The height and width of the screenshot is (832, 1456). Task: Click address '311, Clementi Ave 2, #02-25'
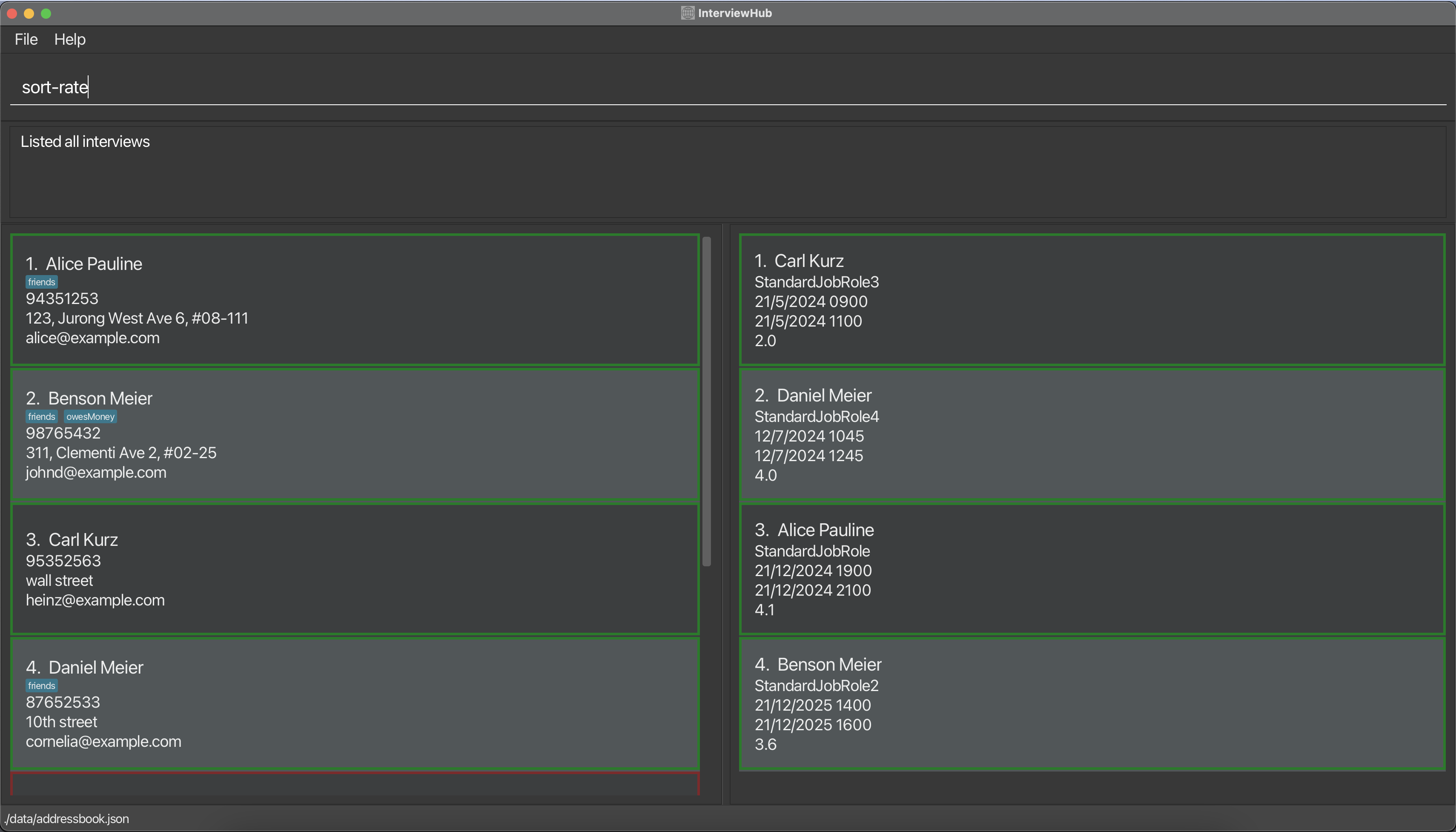tap(121, 453)
